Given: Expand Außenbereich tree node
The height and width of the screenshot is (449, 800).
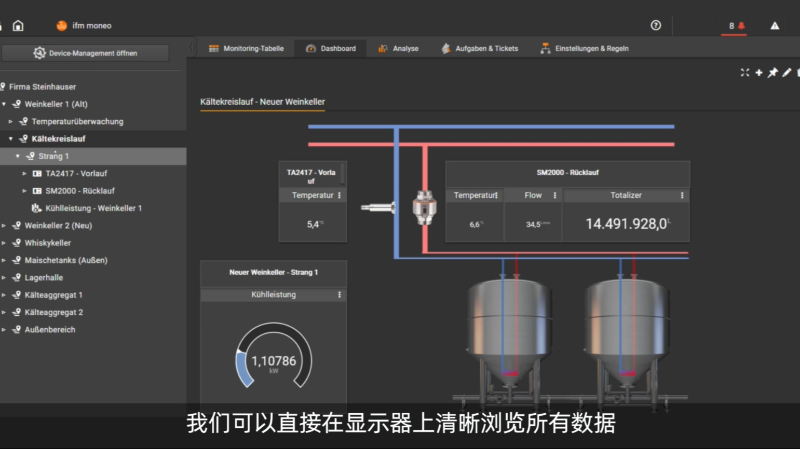Looking at the screenshot, I should pyautogui.click(x=4, y=330).
